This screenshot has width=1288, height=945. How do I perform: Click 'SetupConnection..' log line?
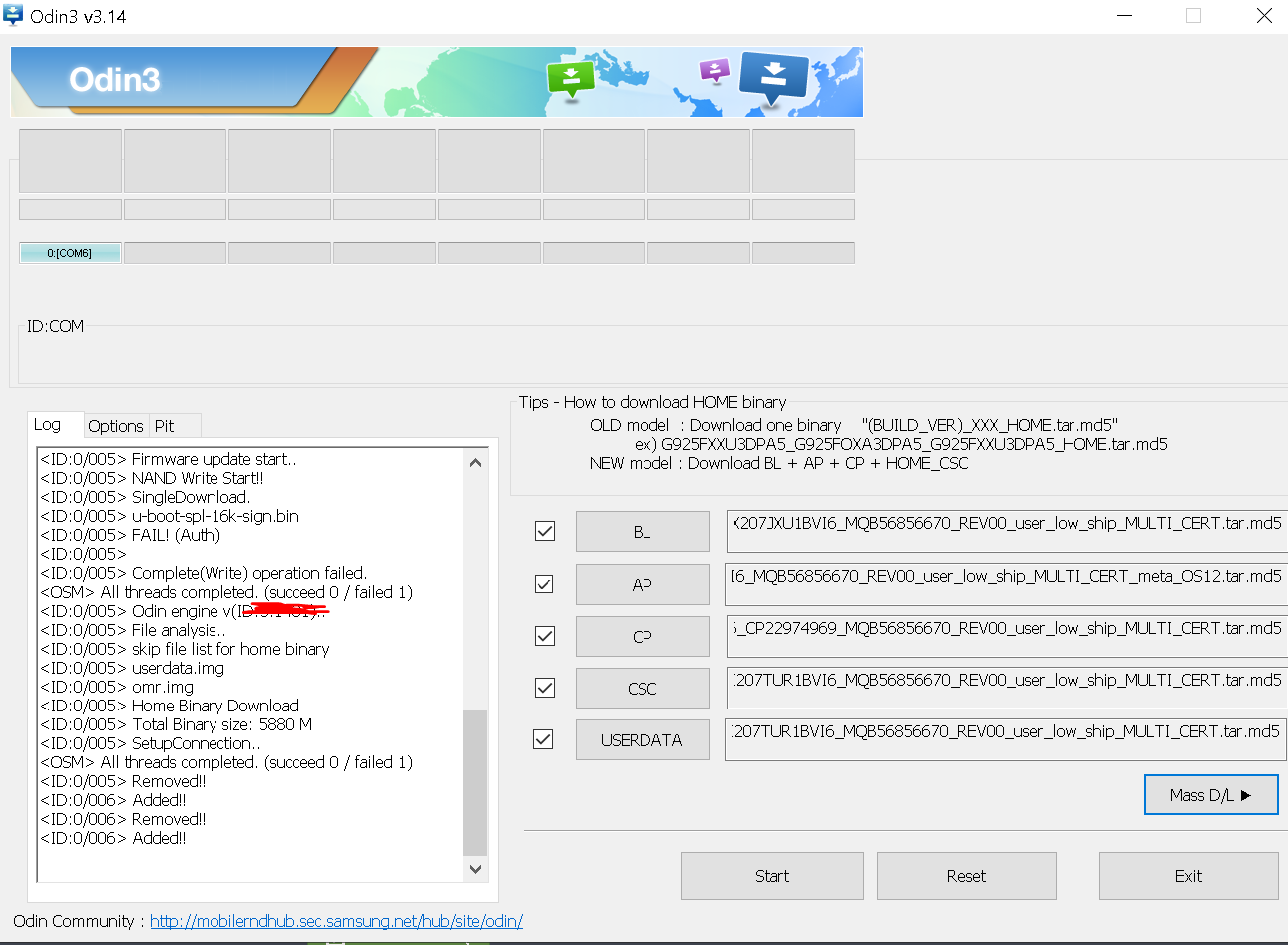(151, 743)
